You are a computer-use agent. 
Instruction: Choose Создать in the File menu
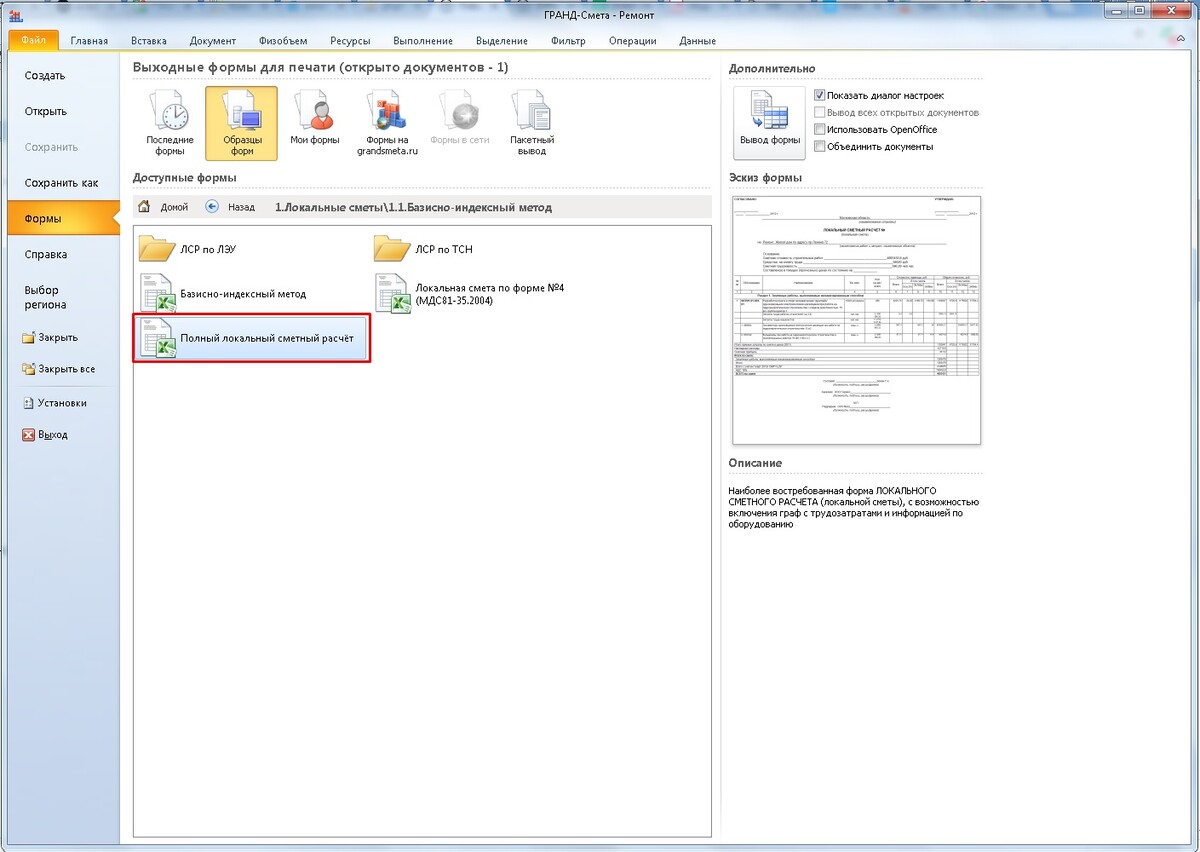64,75
